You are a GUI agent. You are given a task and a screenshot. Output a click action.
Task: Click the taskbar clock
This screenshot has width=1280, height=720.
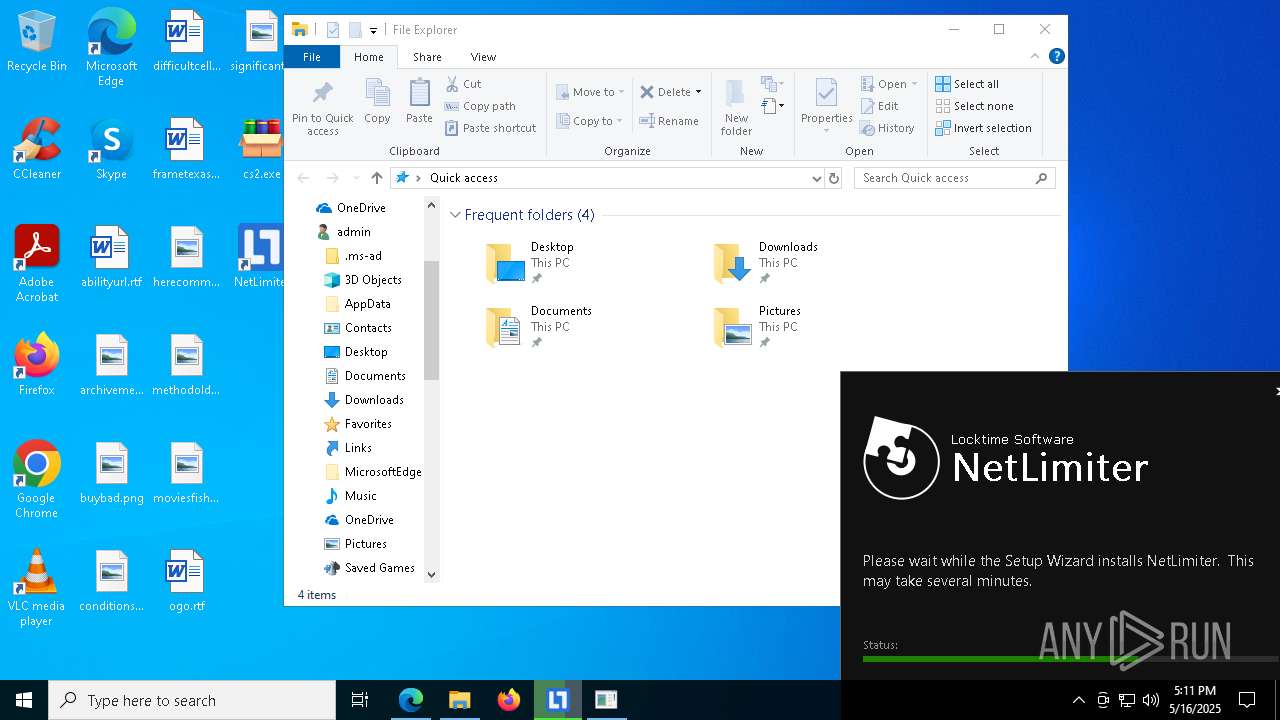coord(1197,700)
